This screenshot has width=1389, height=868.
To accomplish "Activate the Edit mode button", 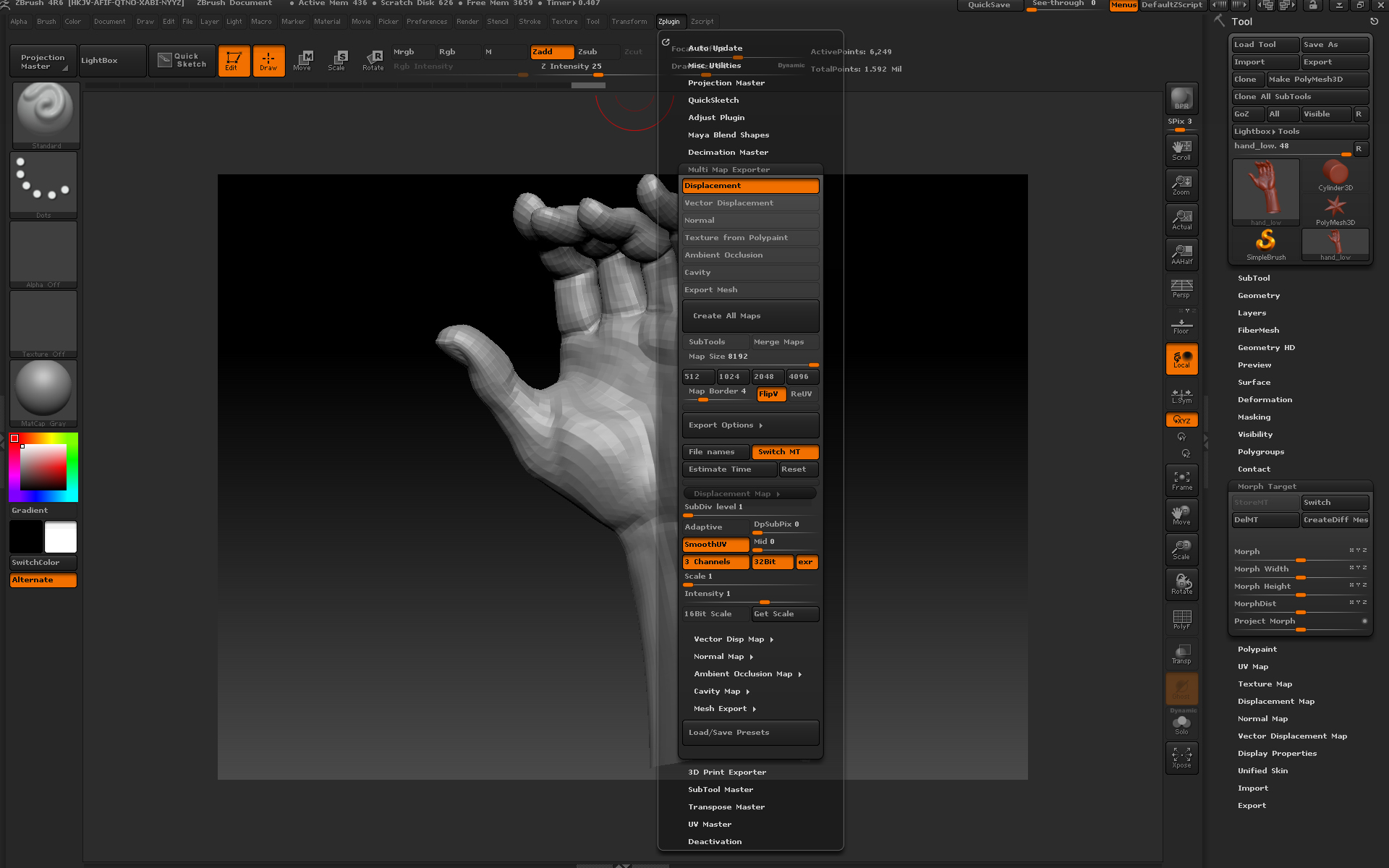I will [x=234, y=61].
